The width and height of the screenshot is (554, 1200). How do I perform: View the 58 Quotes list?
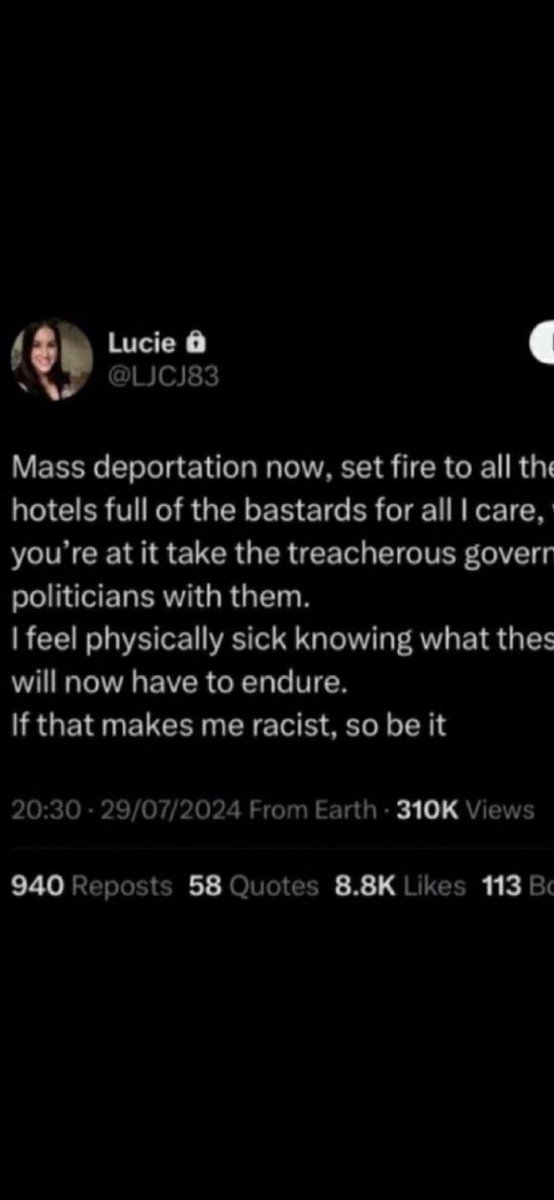254,885
